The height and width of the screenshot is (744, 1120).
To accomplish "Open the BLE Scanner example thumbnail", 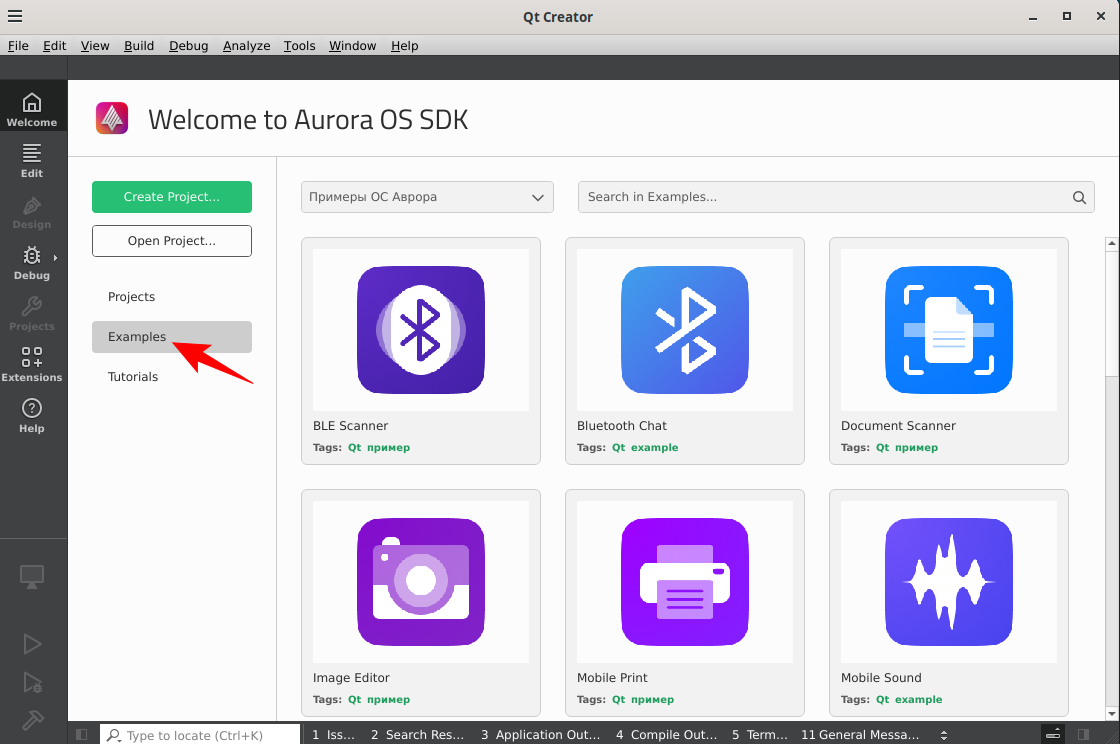I will coord(421,330).
